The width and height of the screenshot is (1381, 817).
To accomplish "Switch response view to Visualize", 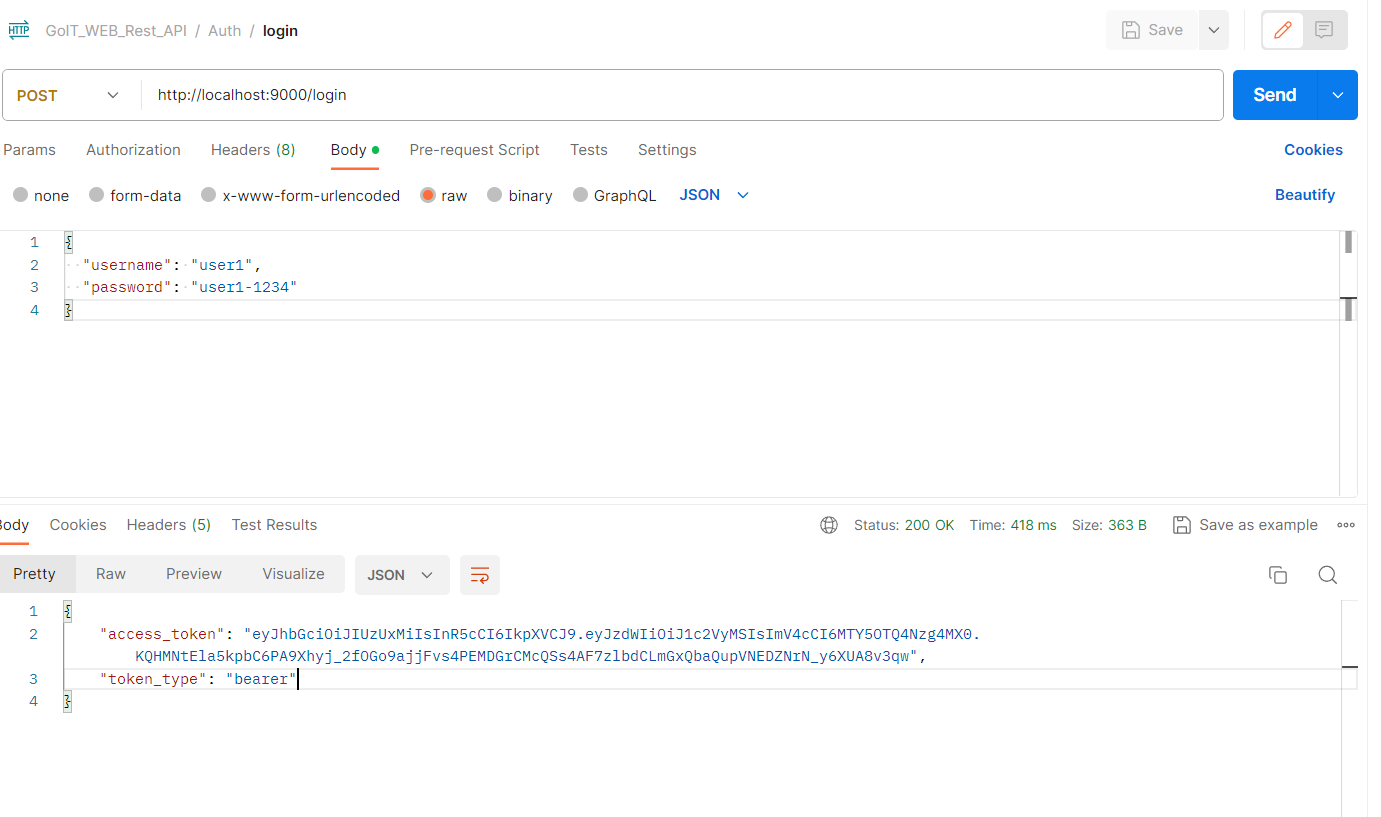I will [293, 574].
